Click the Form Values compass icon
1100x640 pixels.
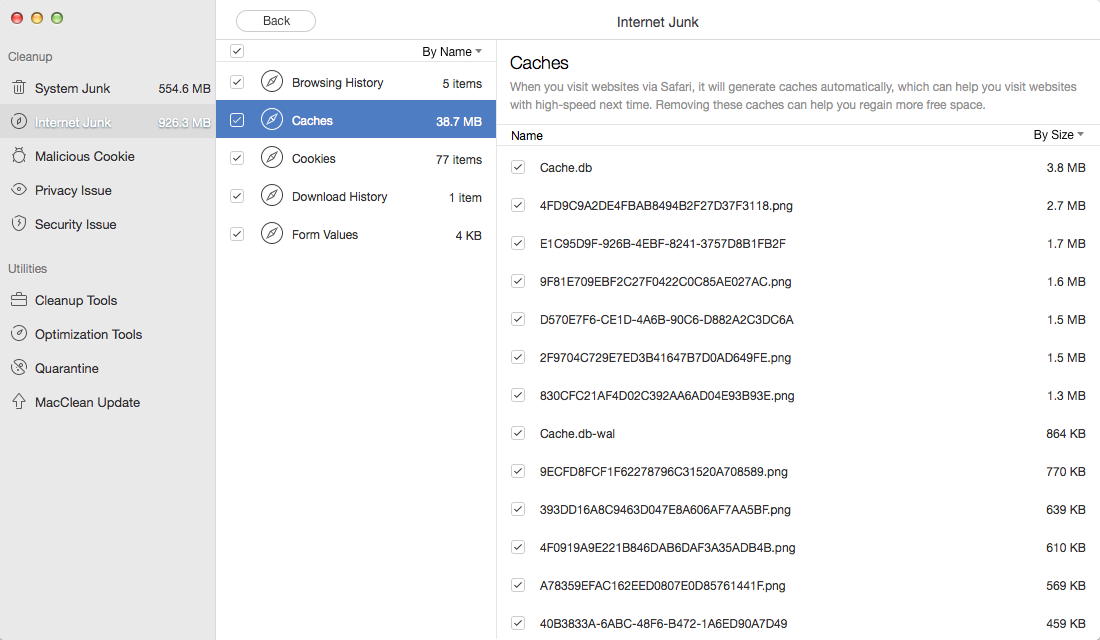(272, 233)
